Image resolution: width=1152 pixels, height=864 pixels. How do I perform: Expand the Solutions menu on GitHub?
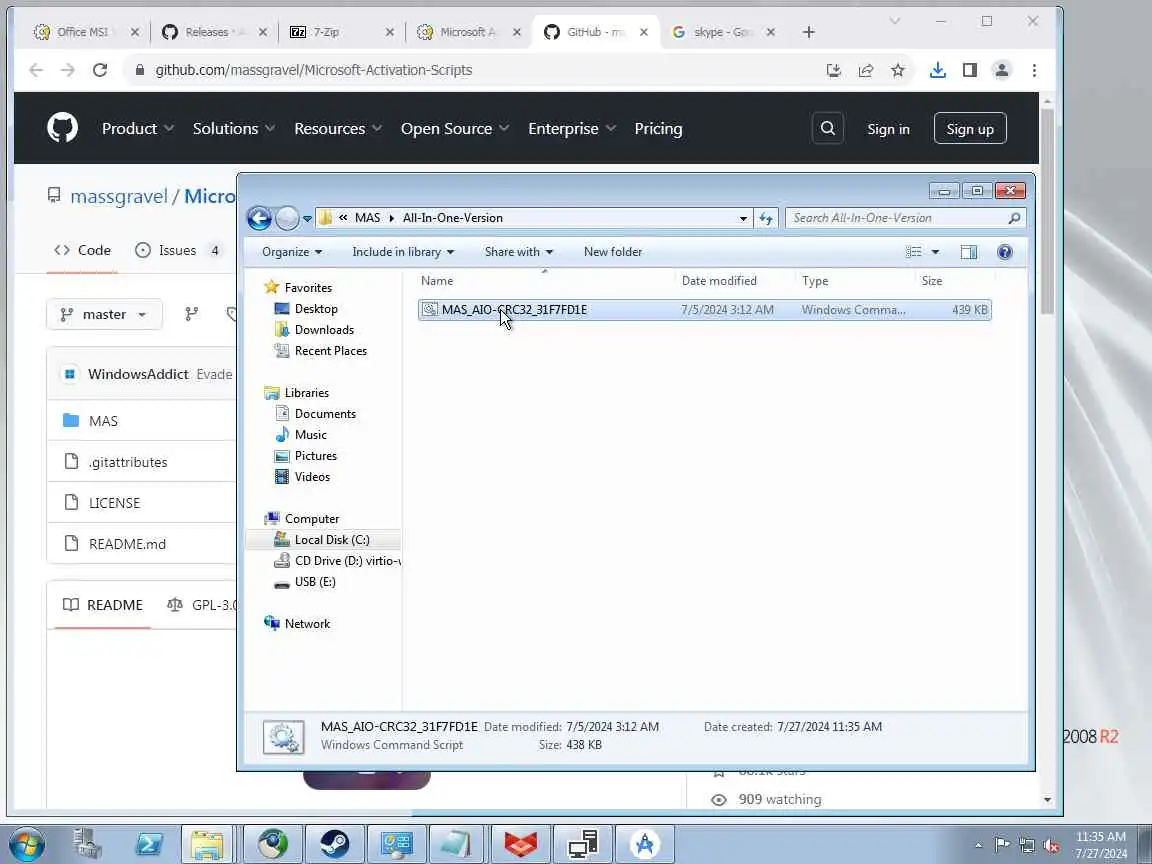pyautogui.click(x=234, y=129)
